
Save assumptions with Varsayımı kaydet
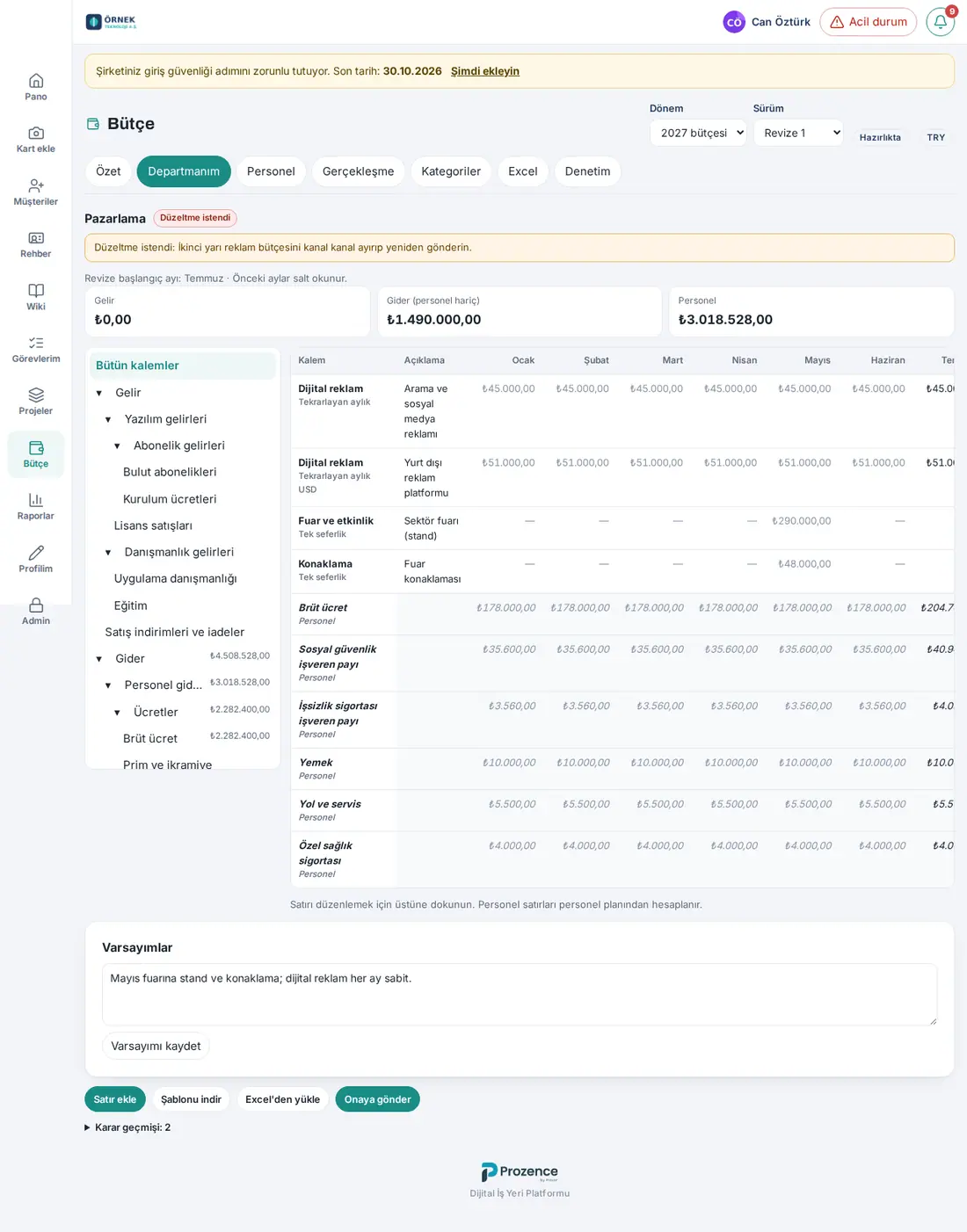point(156,1046)
